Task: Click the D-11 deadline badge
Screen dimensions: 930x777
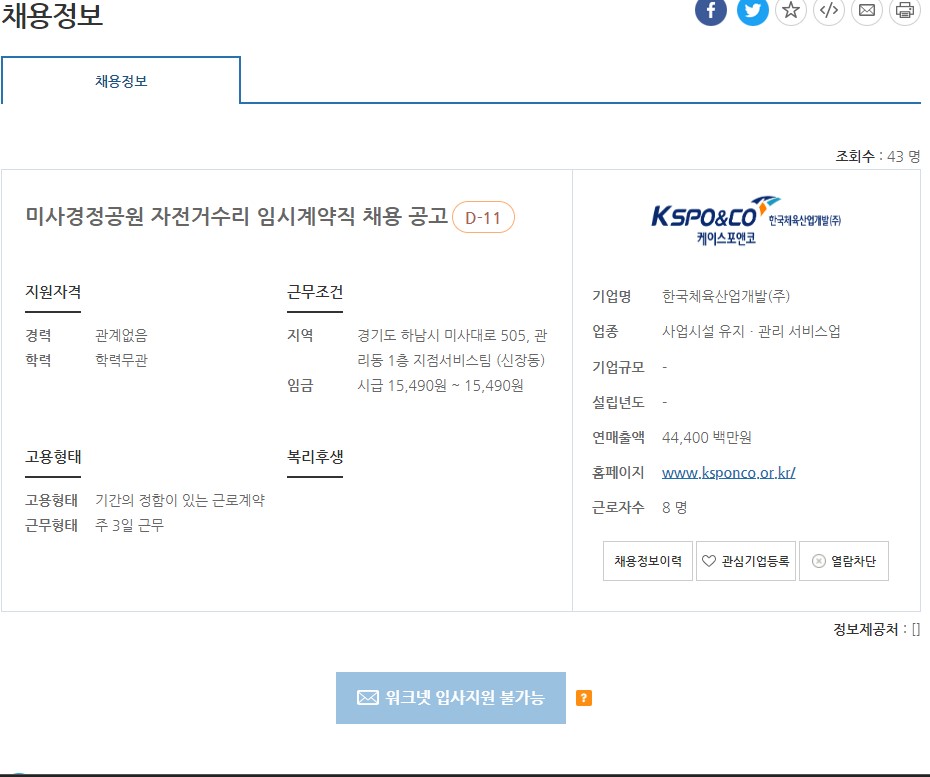Action: point(483,218)
